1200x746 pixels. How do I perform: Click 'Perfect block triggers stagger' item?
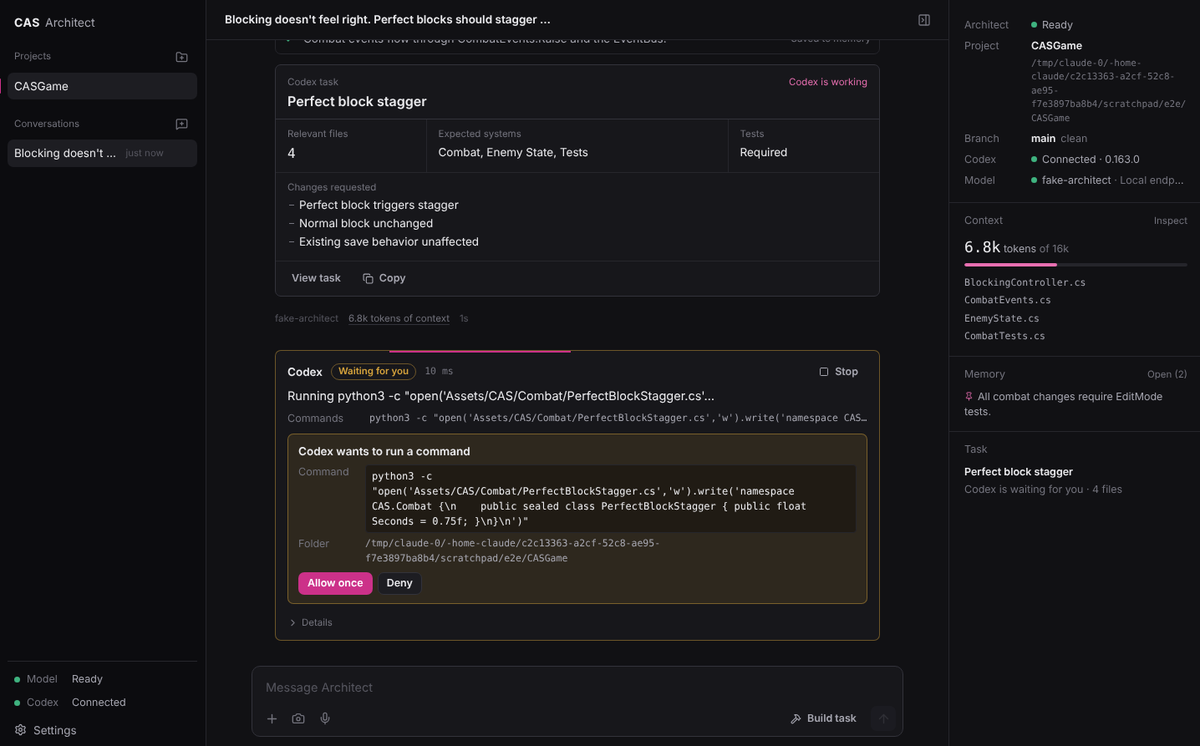click(379, 205)
